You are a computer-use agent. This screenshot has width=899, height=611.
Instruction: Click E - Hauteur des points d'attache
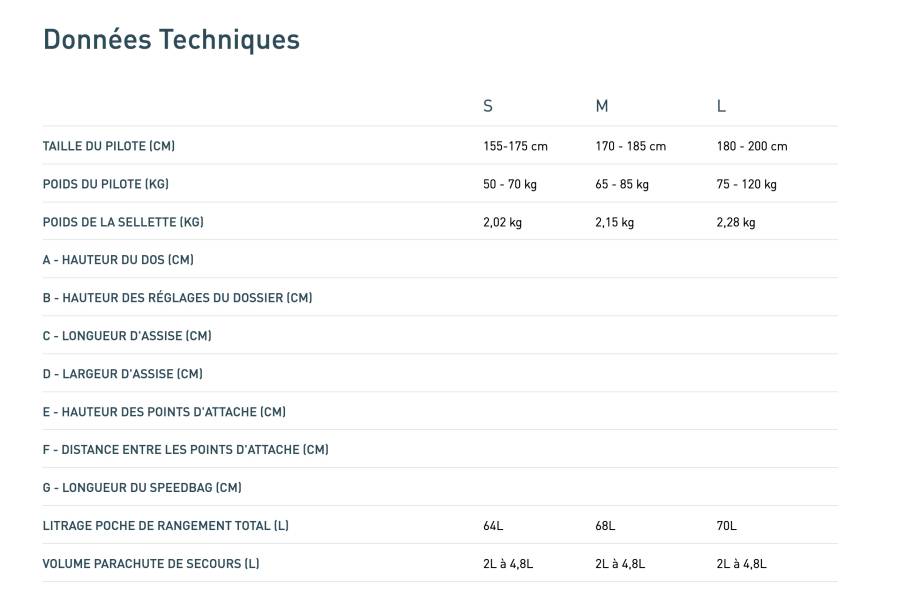(x=164, y=412)
